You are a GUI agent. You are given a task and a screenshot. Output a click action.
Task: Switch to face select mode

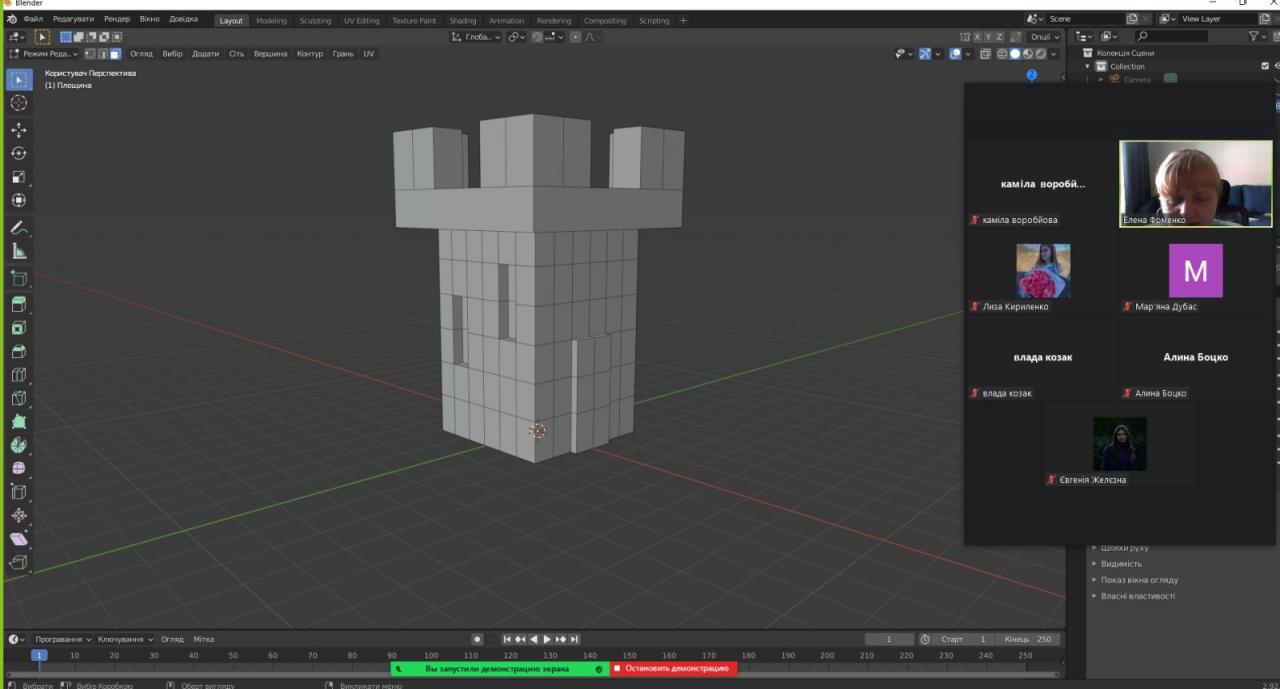tap(115, 54)
